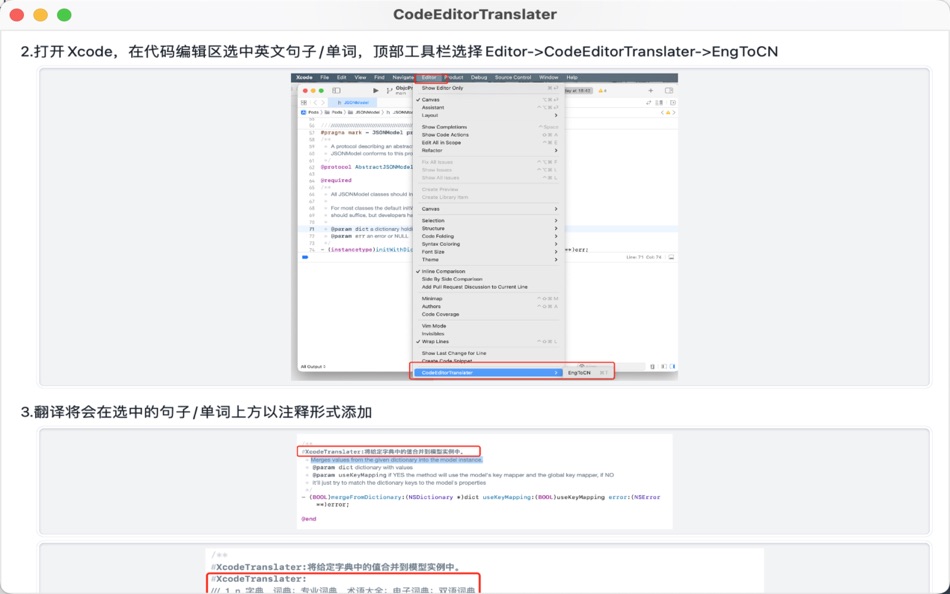
Task: Click the run (play) button in Xcode toolbar
Action: click(376, 90)
